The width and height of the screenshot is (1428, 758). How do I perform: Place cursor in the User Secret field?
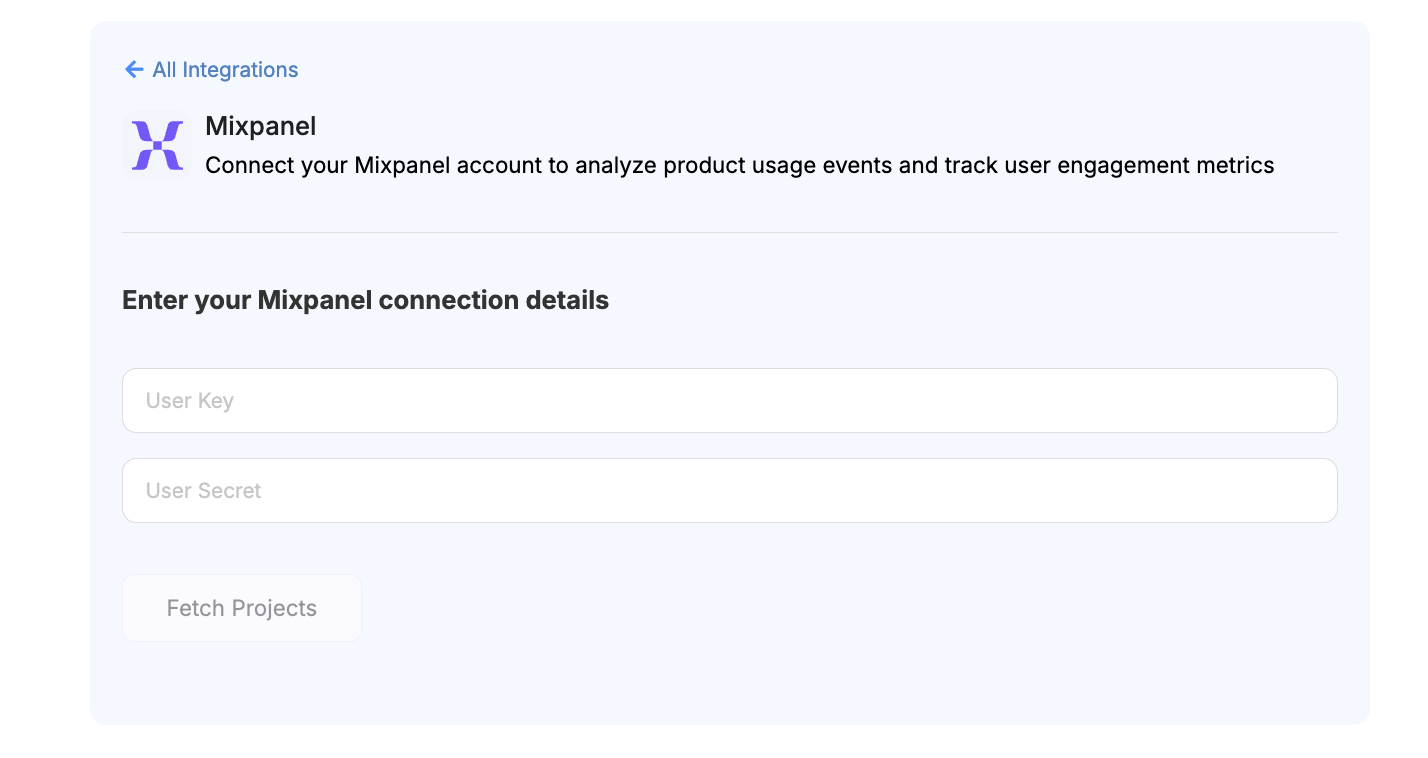point(729,490)
